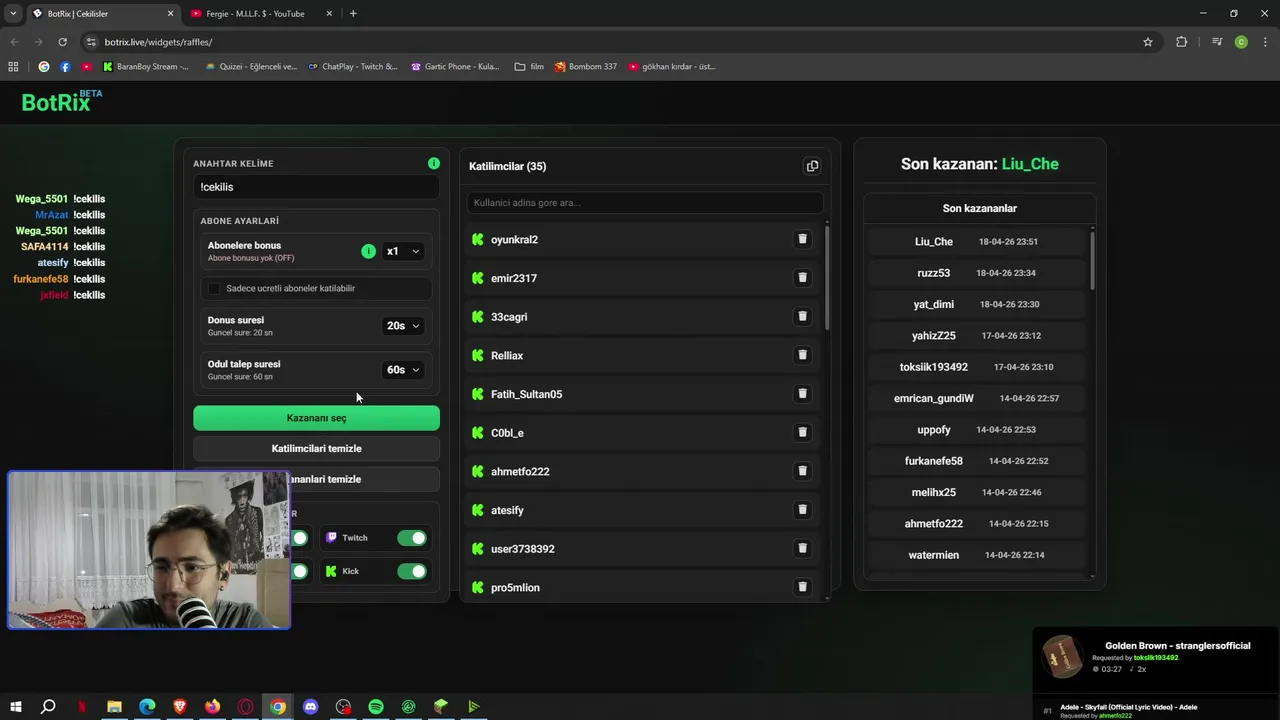Viewport: 1280px width, 720px height.
Task: Open Opera GX from the taskbar
Action: click(x=245, y=707)
